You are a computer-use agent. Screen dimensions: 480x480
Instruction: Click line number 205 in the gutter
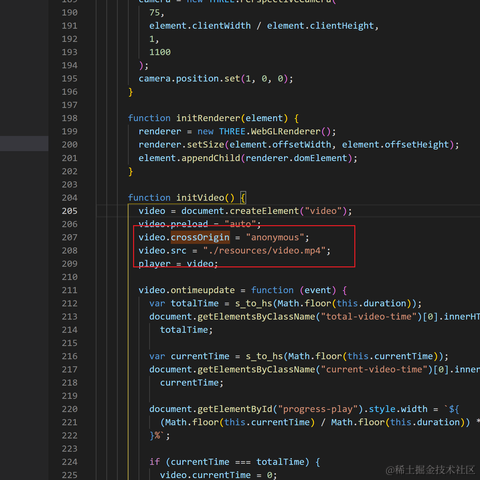[x=69, y=211]
